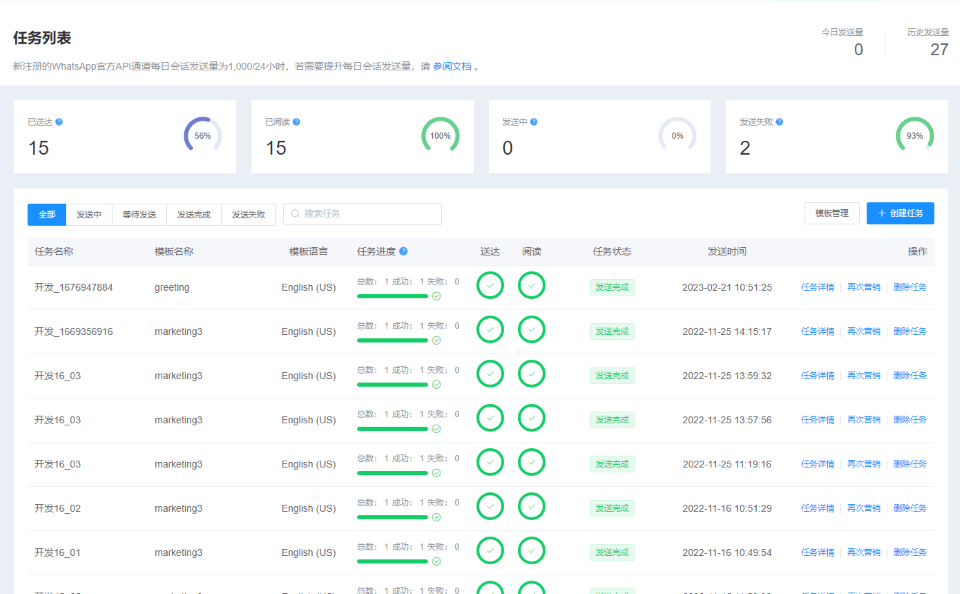Open 模板管理 button
960x594 pixels.
[x=831, y=213]
